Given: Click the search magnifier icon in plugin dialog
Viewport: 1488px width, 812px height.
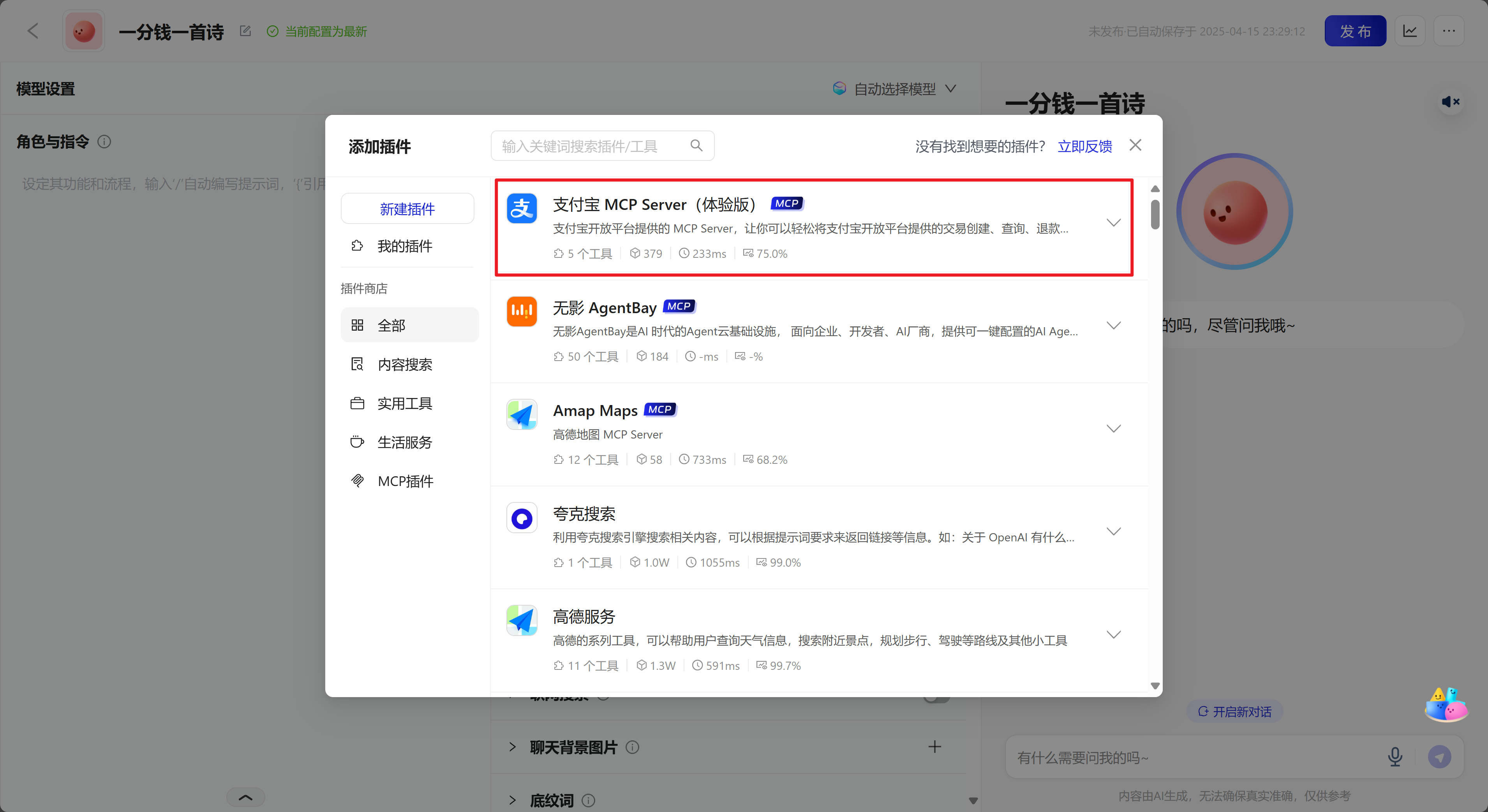Looking at the screenshot, I should click(x=696, y=146).
